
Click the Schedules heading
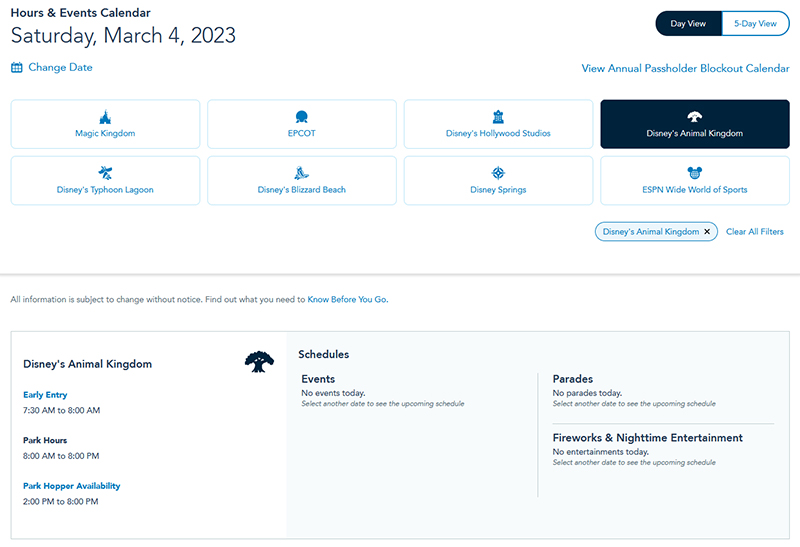(323, 355)
